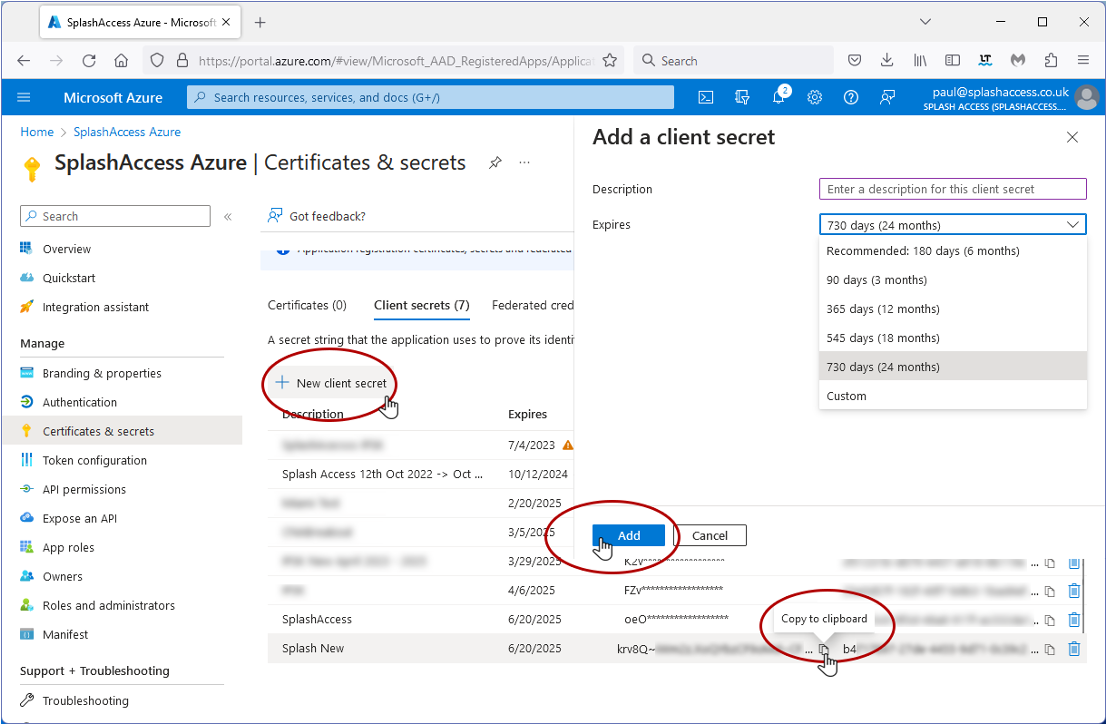Image resolution: width=1106 pixels, height=724 pixels.
Task: Save to Pocket from the toolbar
Action: (x=854, y=61)
